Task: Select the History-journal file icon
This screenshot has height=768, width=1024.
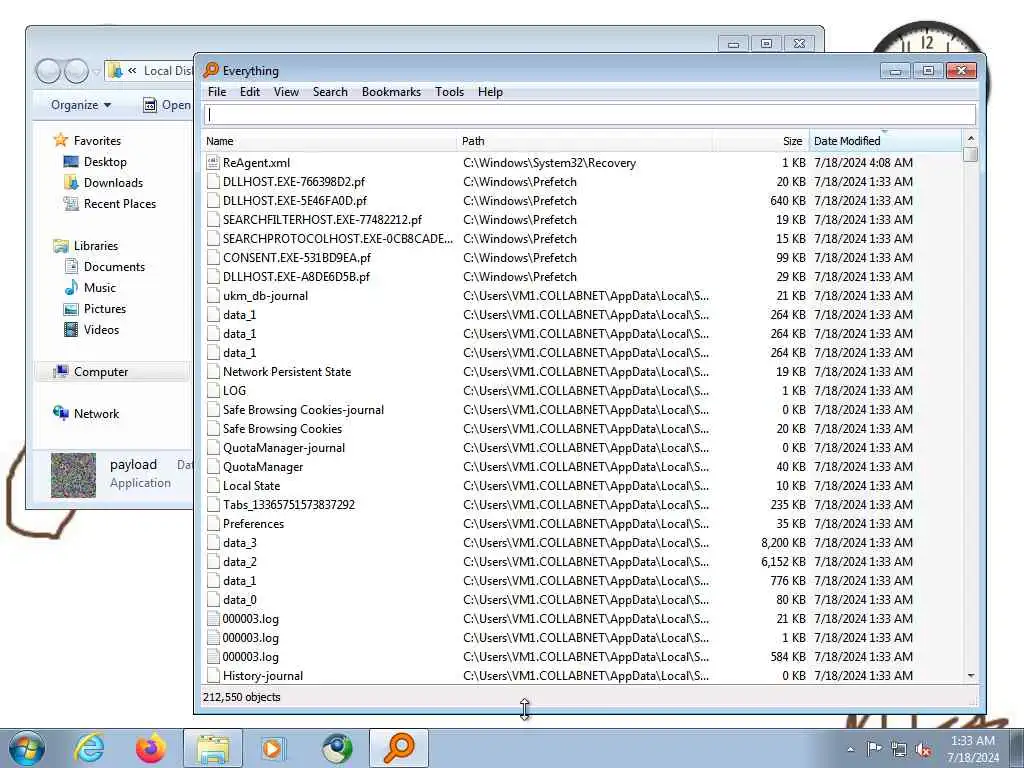Action: [213, 675]
